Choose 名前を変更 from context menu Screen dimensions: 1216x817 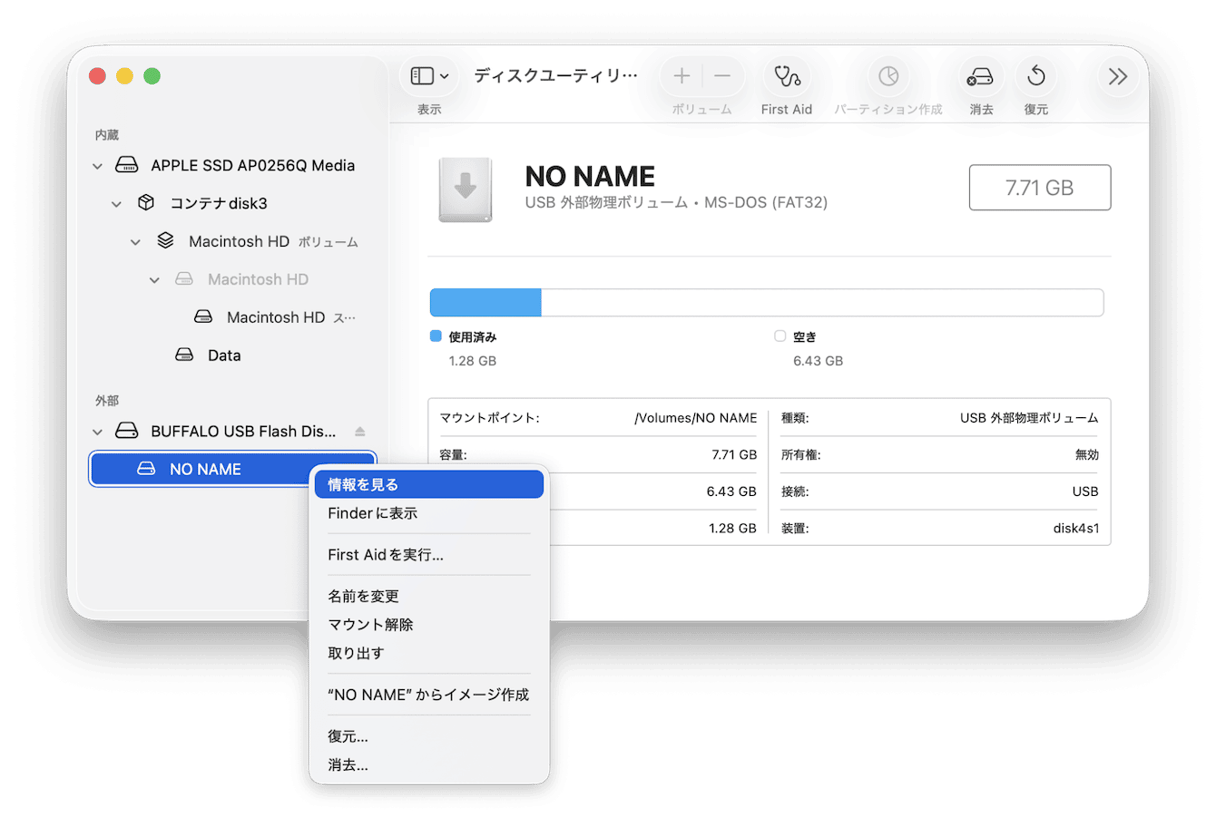pyautogui.click(x=429, y=597)
